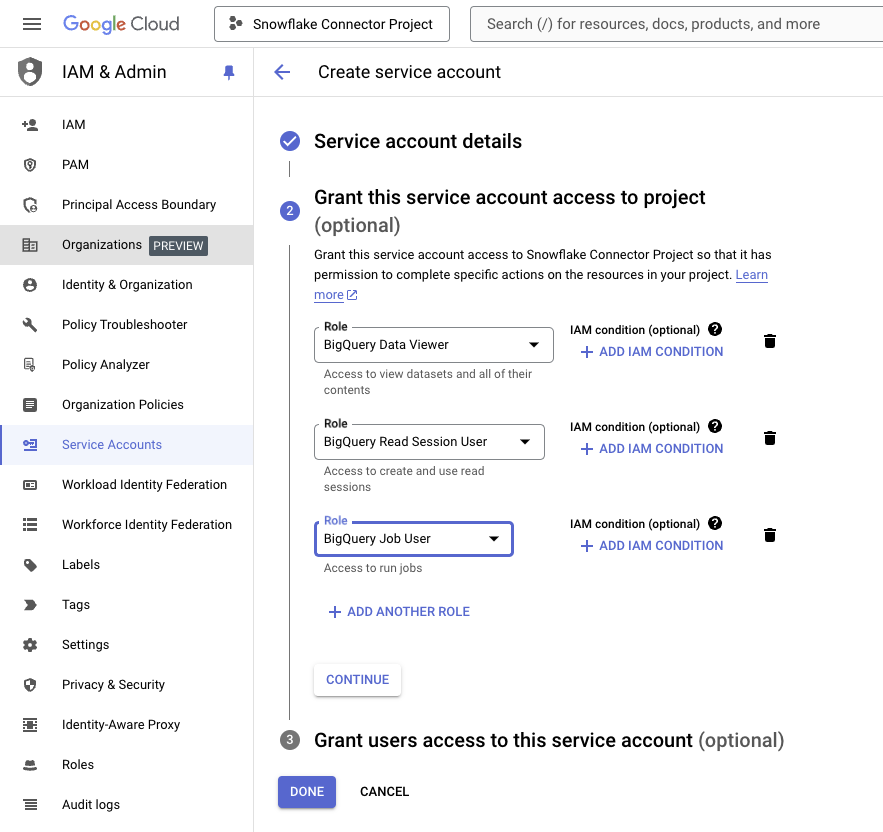Viewport: 883px width, 832px height.
Task: Go to Service Accounts in sidebar
Action: click(x=112, y=445)
